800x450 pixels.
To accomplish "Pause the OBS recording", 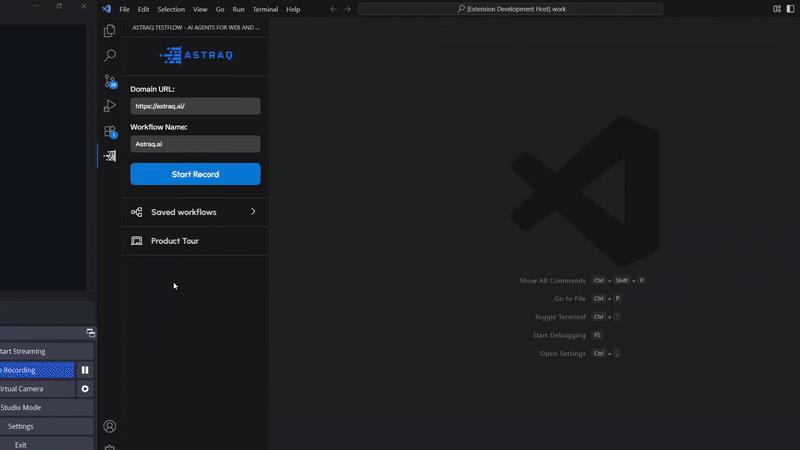I will click(85, 370).
